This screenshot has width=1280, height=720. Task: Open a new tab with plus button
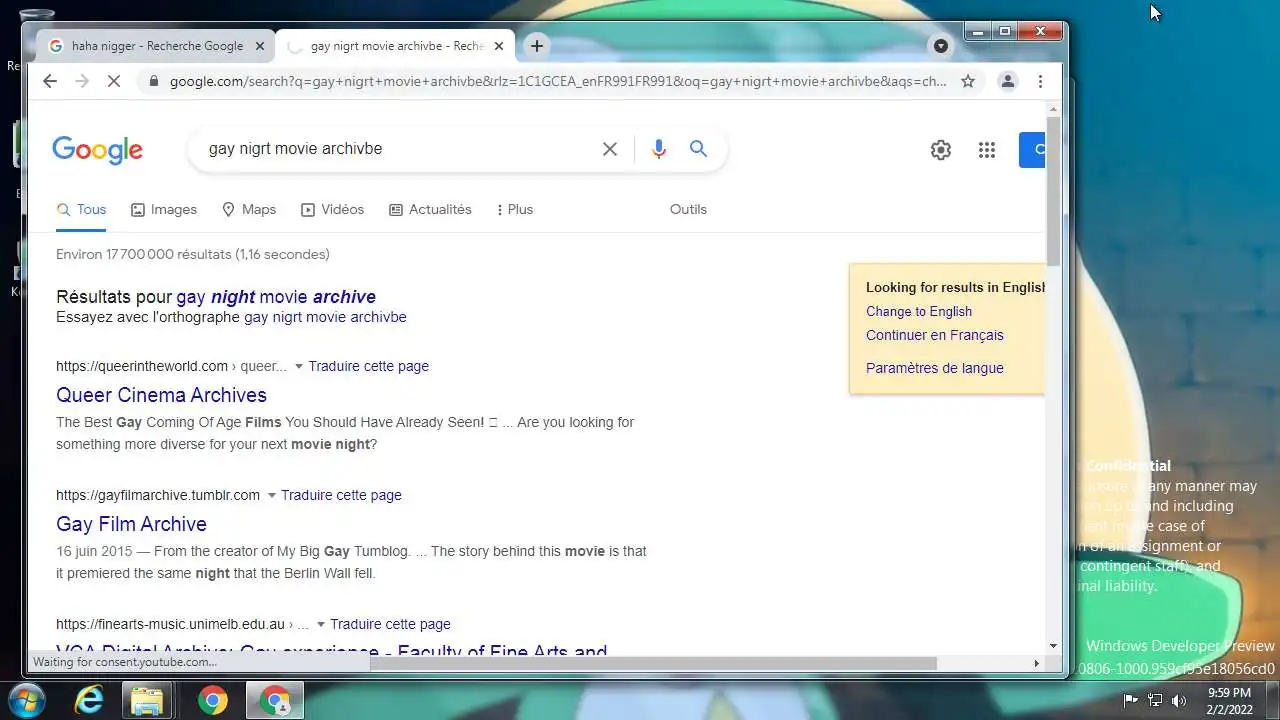pyautogui.click(x=537, y=46)
